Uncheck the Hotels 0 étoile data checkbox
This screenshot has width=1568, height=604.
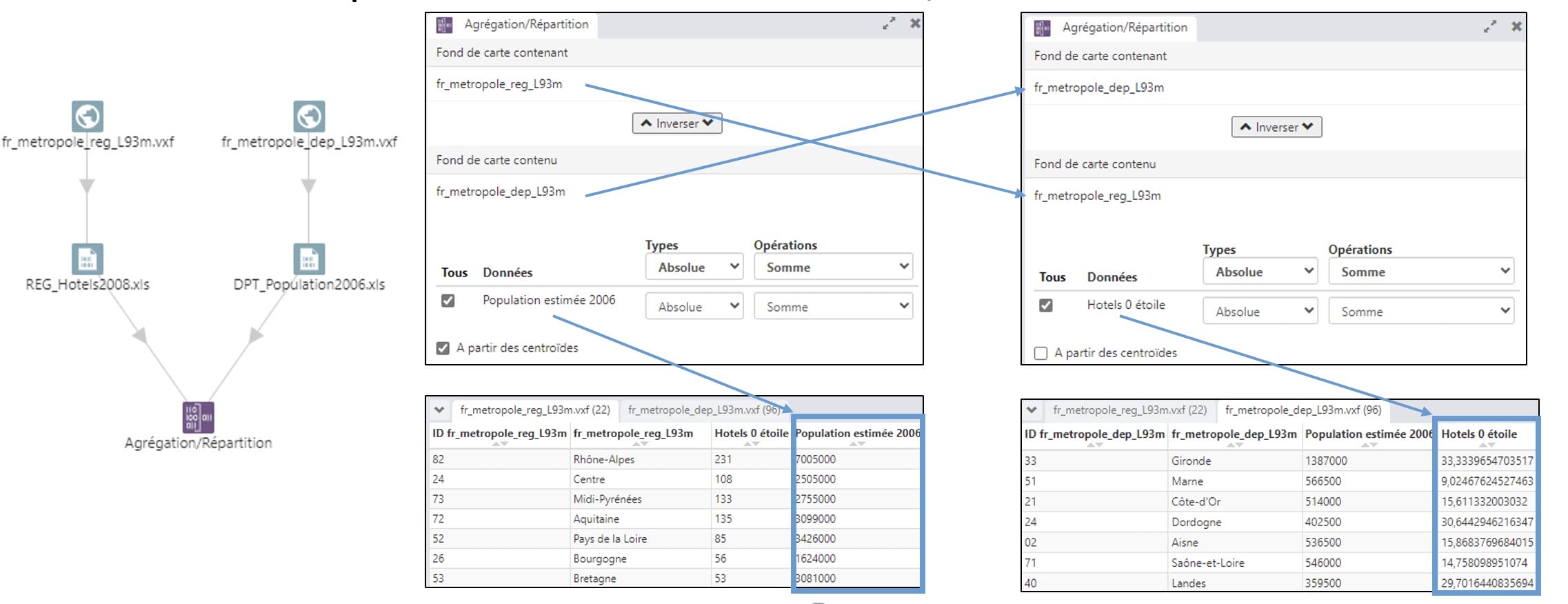(x=1046, y=305)
